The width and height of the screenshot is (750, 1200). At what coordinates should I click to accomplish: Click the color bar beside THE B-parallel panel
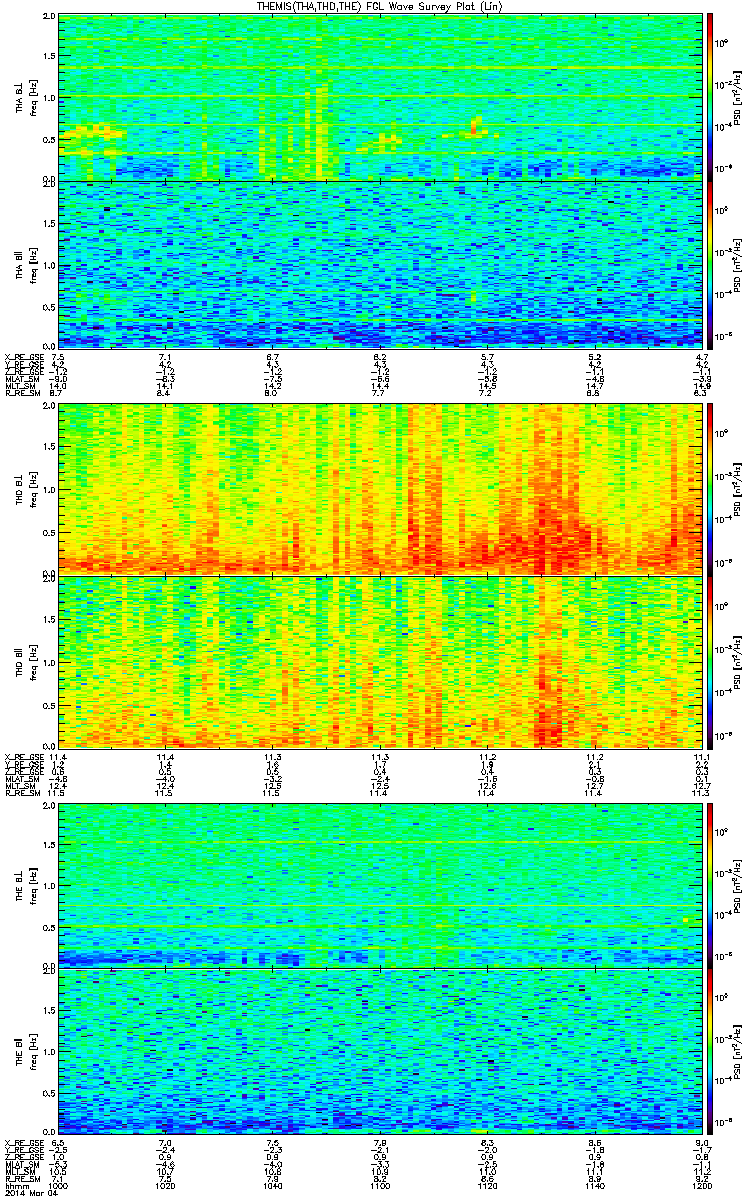[x=709, y=1050]
